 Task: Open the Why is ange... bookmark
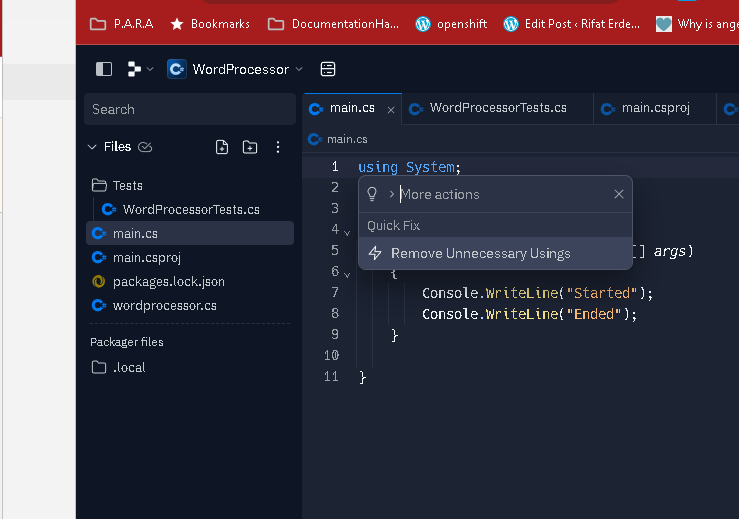point(697,24)
